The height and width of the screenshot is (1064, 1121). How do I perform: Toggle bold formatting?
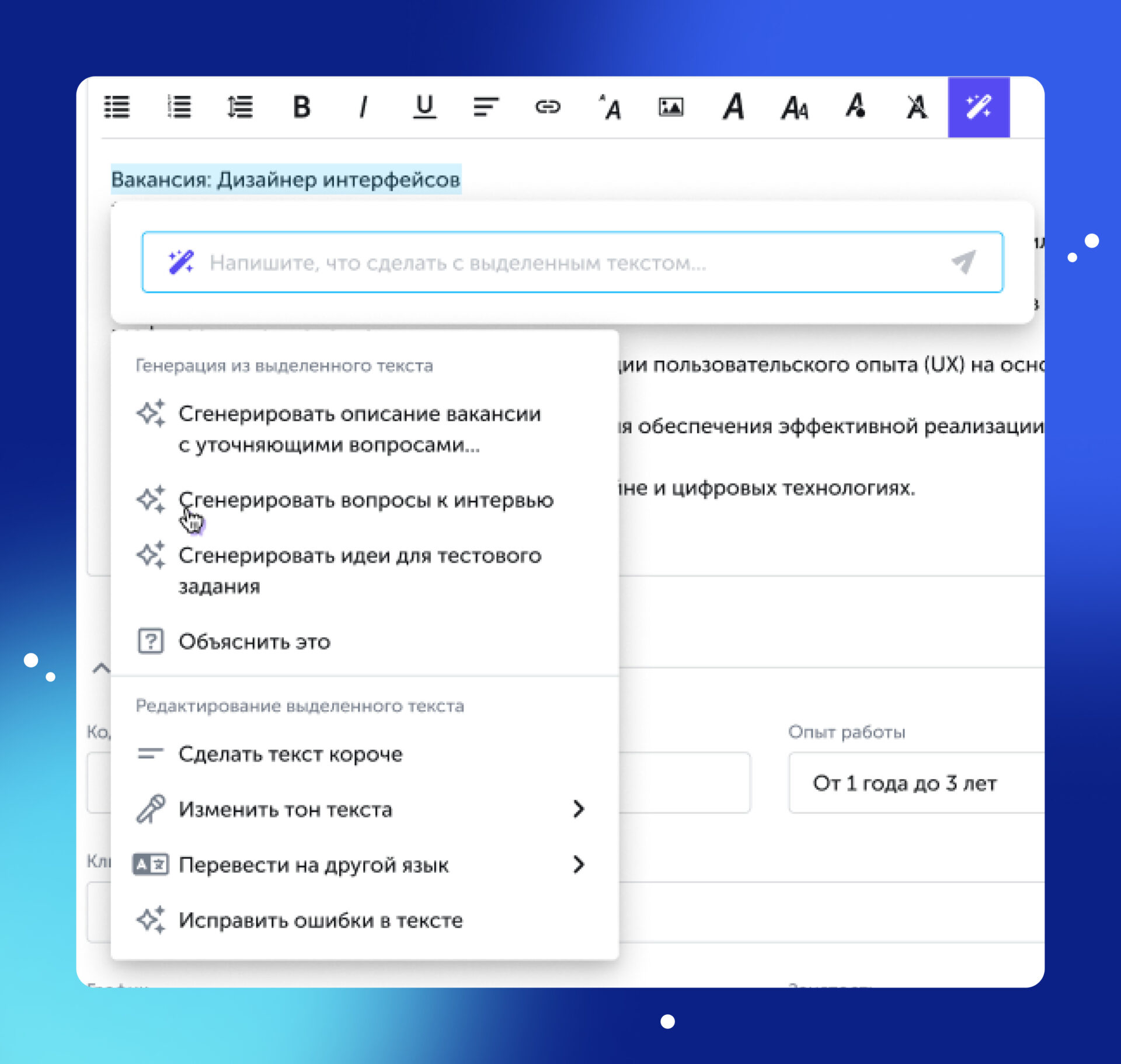click(x=301, y=107)
